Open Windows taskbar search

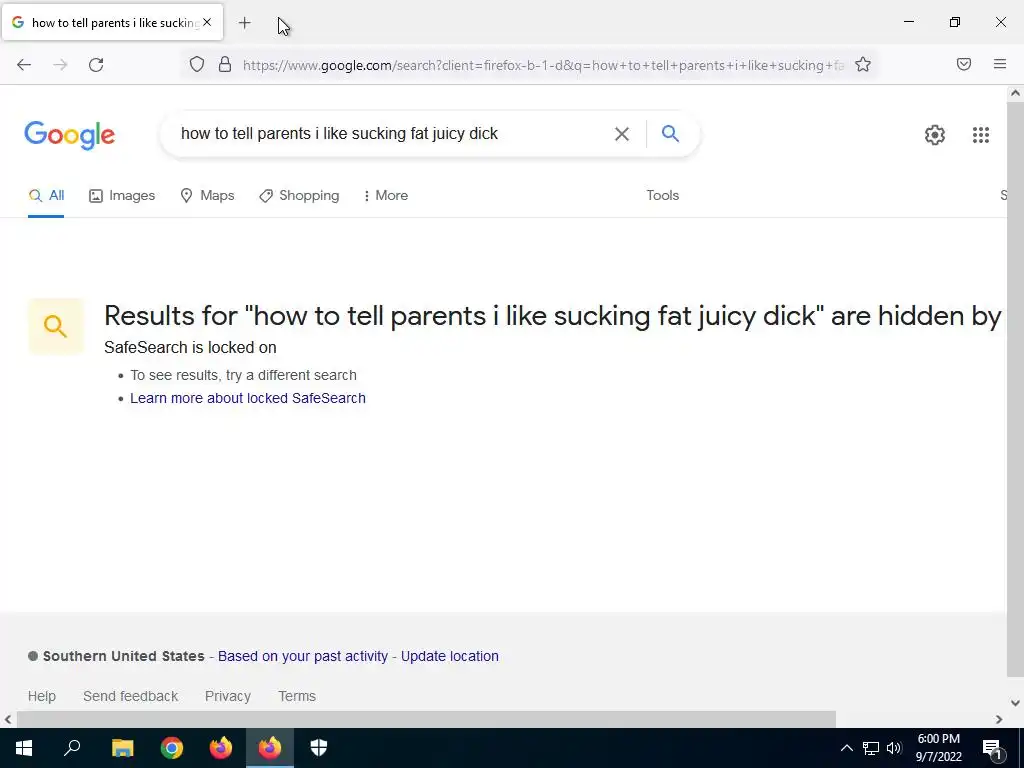(72, 748)
